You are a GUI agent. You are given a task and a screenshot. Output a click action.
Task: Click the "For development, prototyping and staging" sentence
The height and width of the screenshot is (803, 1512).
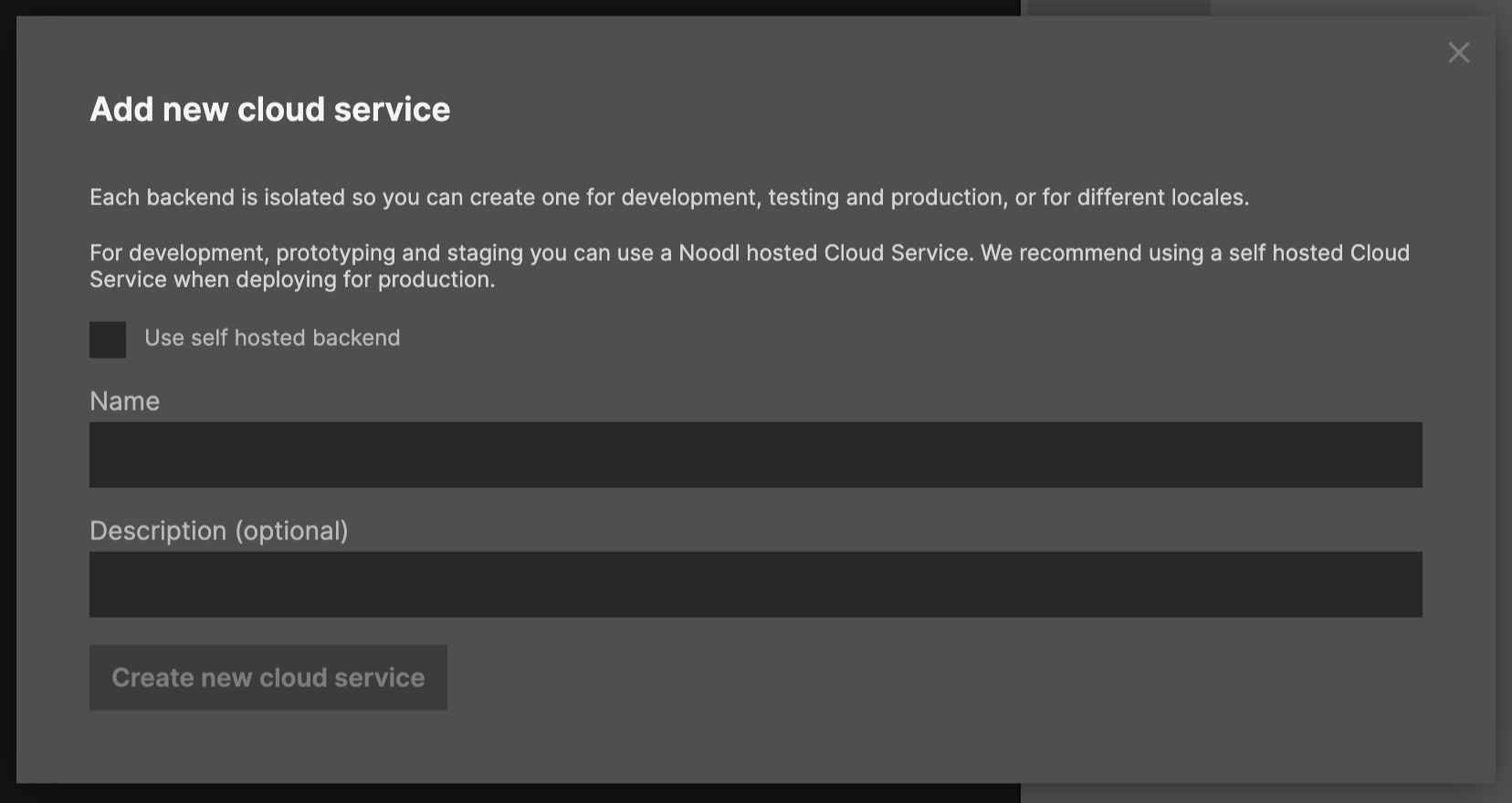(x=365, y=253)
